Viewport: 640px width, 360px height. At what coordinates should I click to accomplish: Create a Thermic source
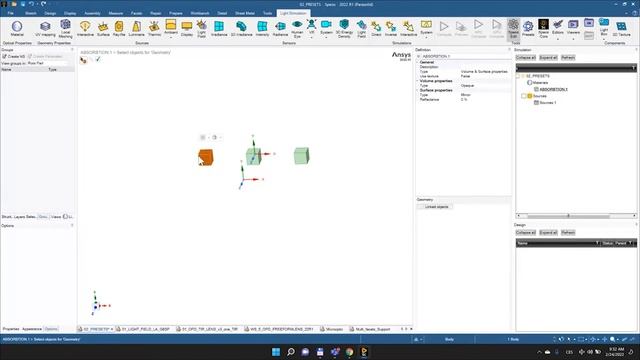pos(154,29)
